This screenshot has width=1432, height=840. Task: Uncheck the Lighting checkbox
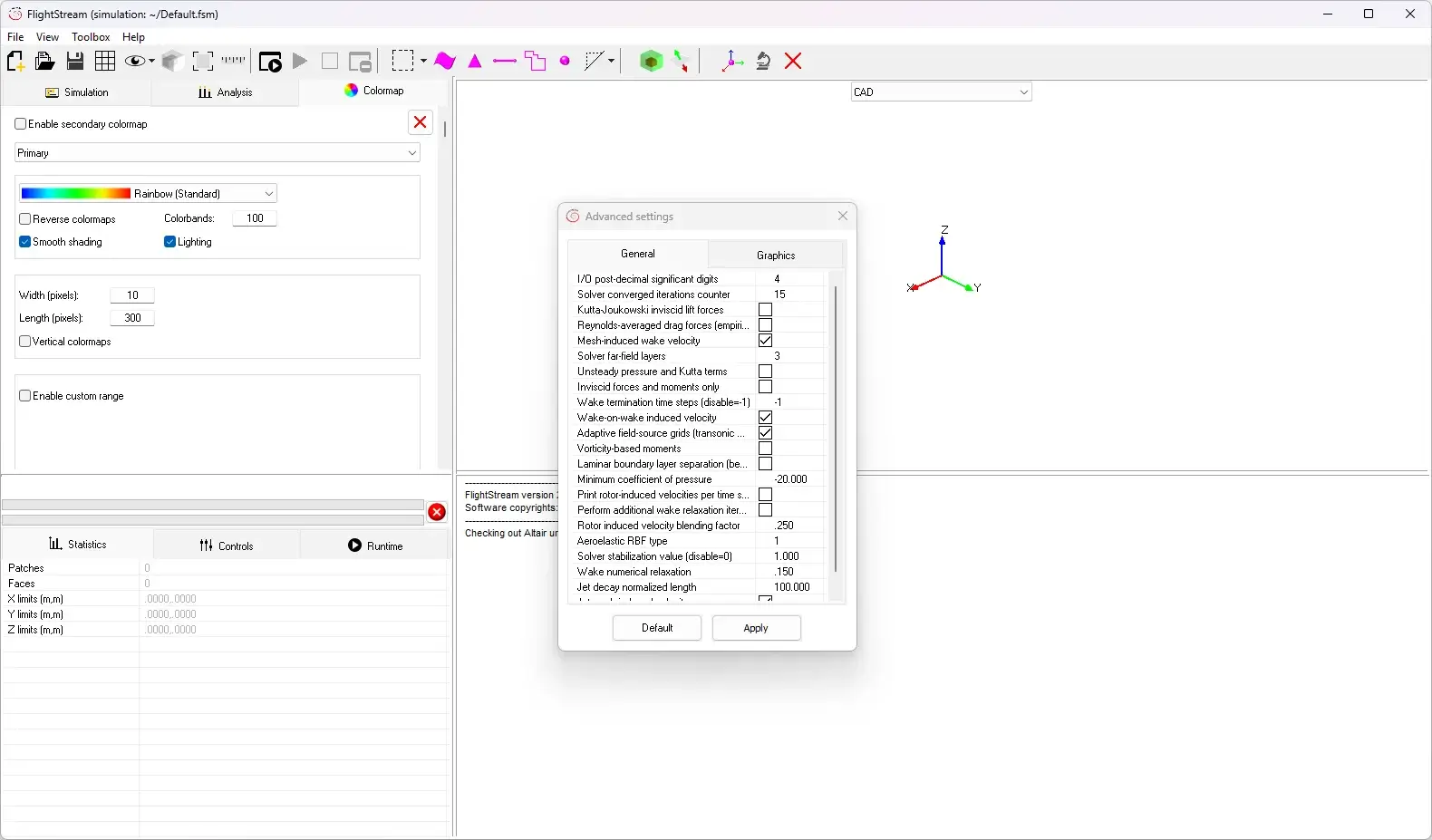[x=169, y=242]
